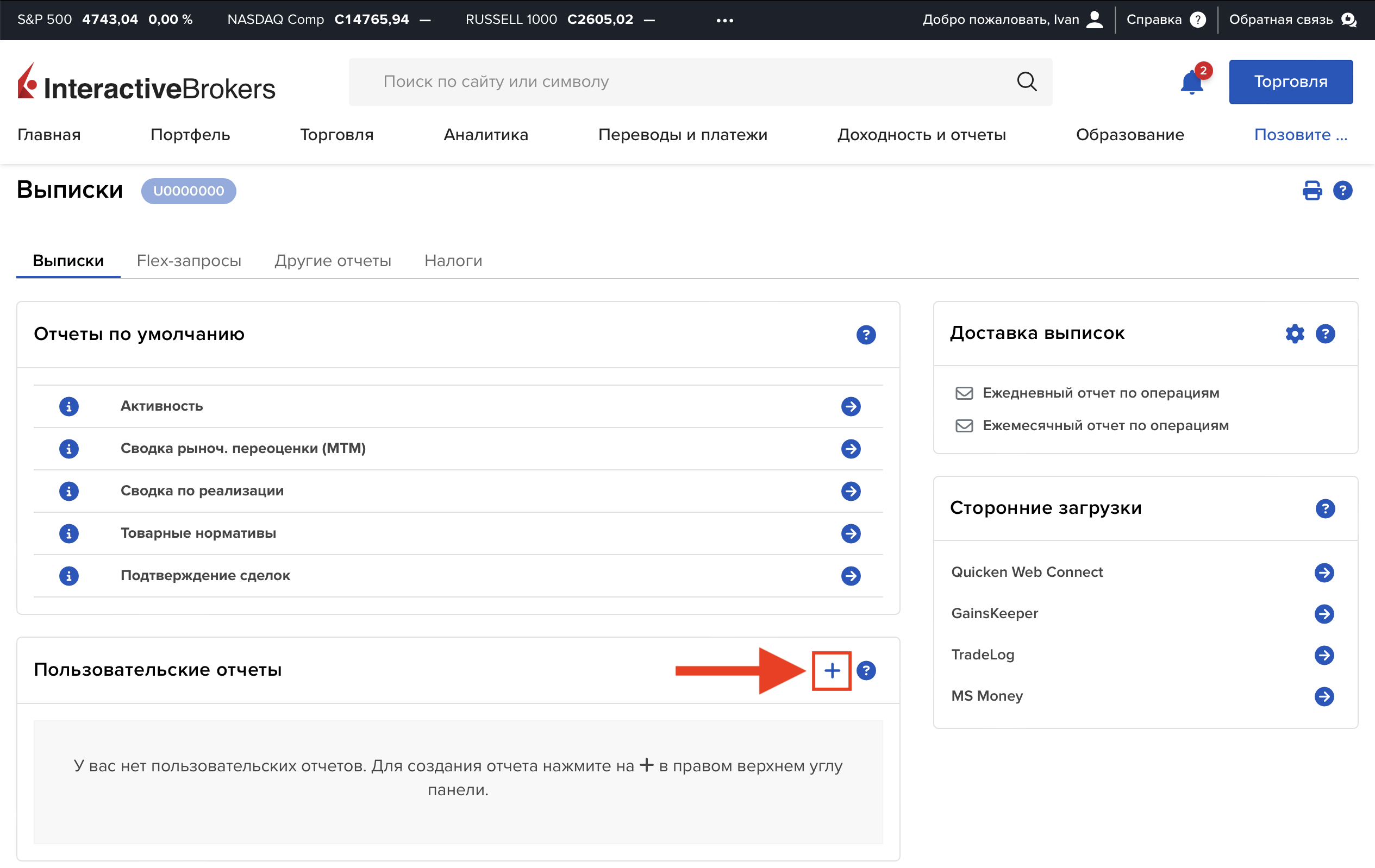Click the printer icon for Выписки
The height and width of the screenshot is (868, 1375).
pos(1311,190)
